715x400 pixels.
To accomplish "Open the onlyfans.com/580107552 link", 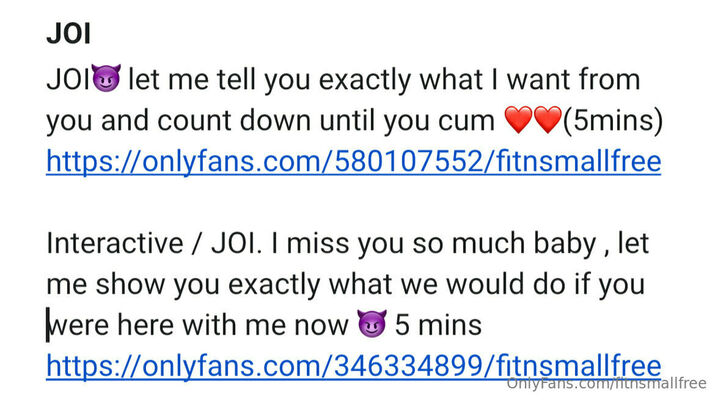I will coord(353,161).
